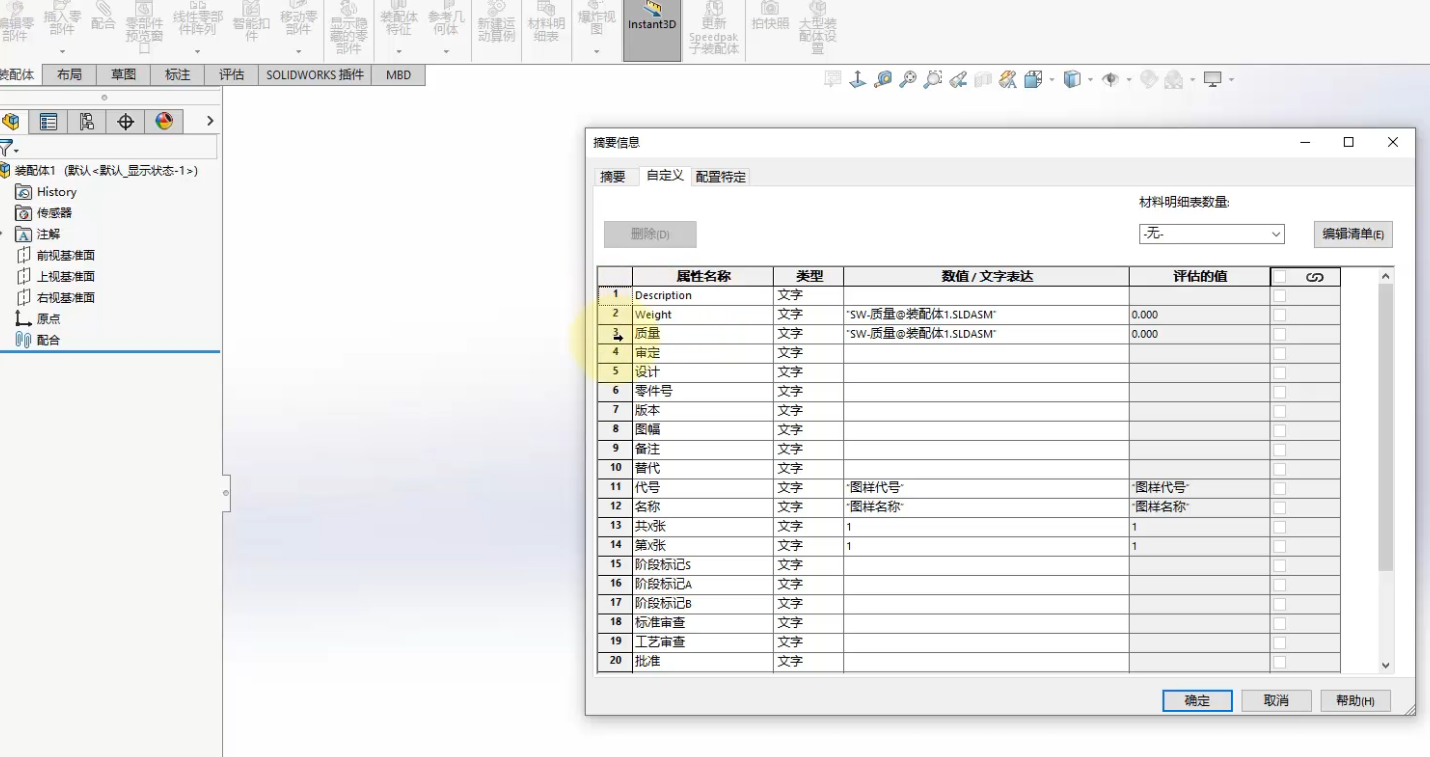Click the value cell for the 设计 property
Image resolution: width=1430 pixels, height=757 pixels.
pyautogui.click(x=985, y=372)
